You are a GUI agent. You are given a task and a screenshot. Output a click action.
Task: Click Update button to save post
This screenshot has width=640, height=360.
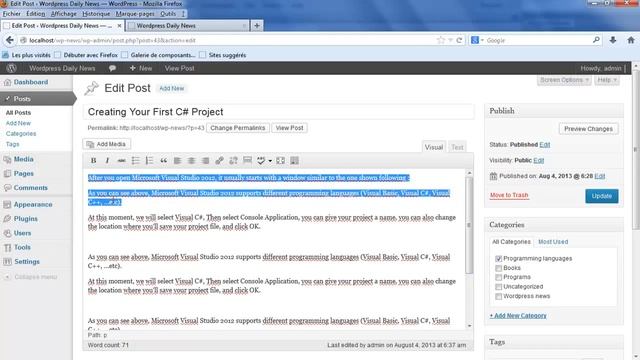pyautogui.click(x=602, y=196)
